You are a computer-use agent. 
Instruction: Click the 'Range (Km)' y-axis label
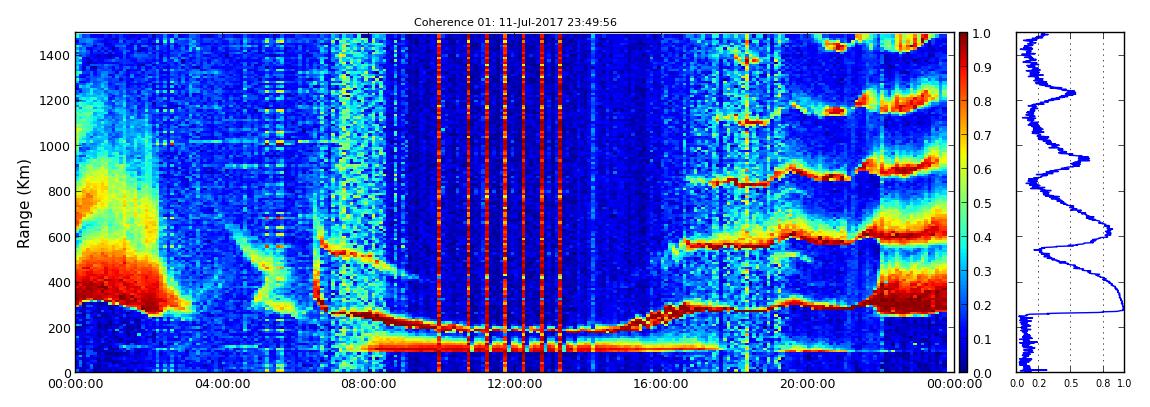(24, 202)
